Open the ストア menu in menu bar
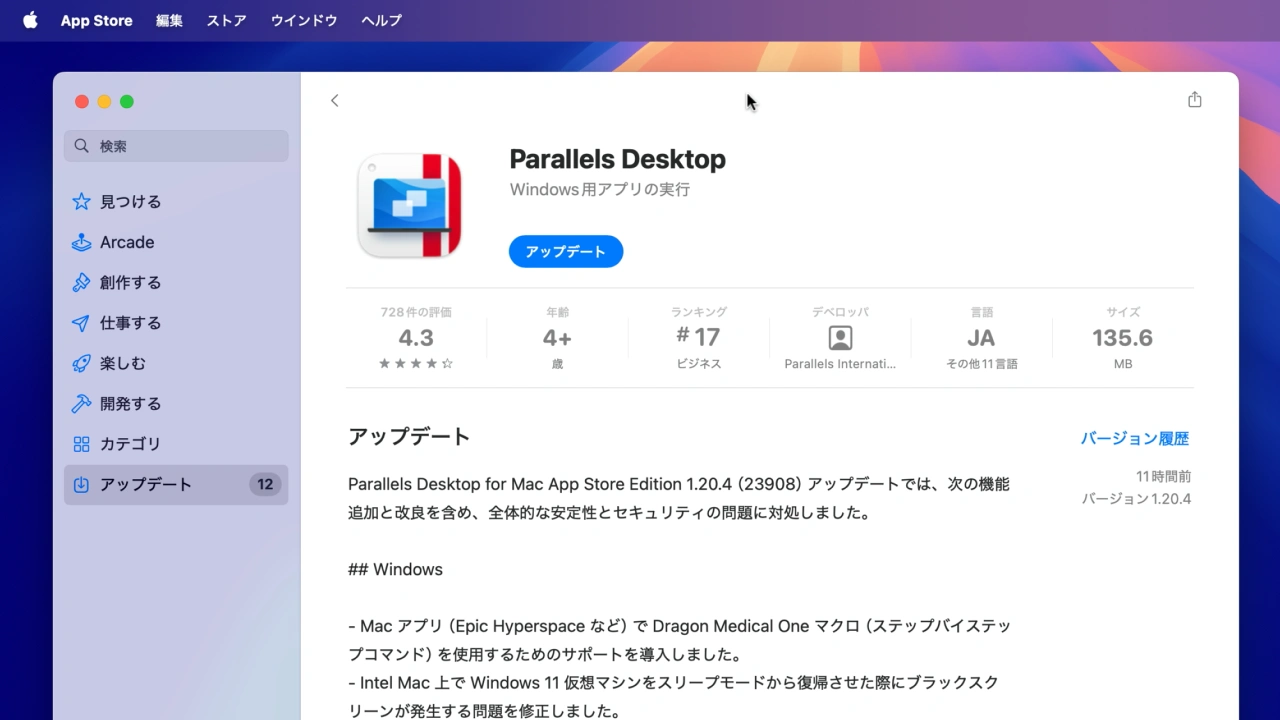The image size is (1280, 720). tap(226, 20)
